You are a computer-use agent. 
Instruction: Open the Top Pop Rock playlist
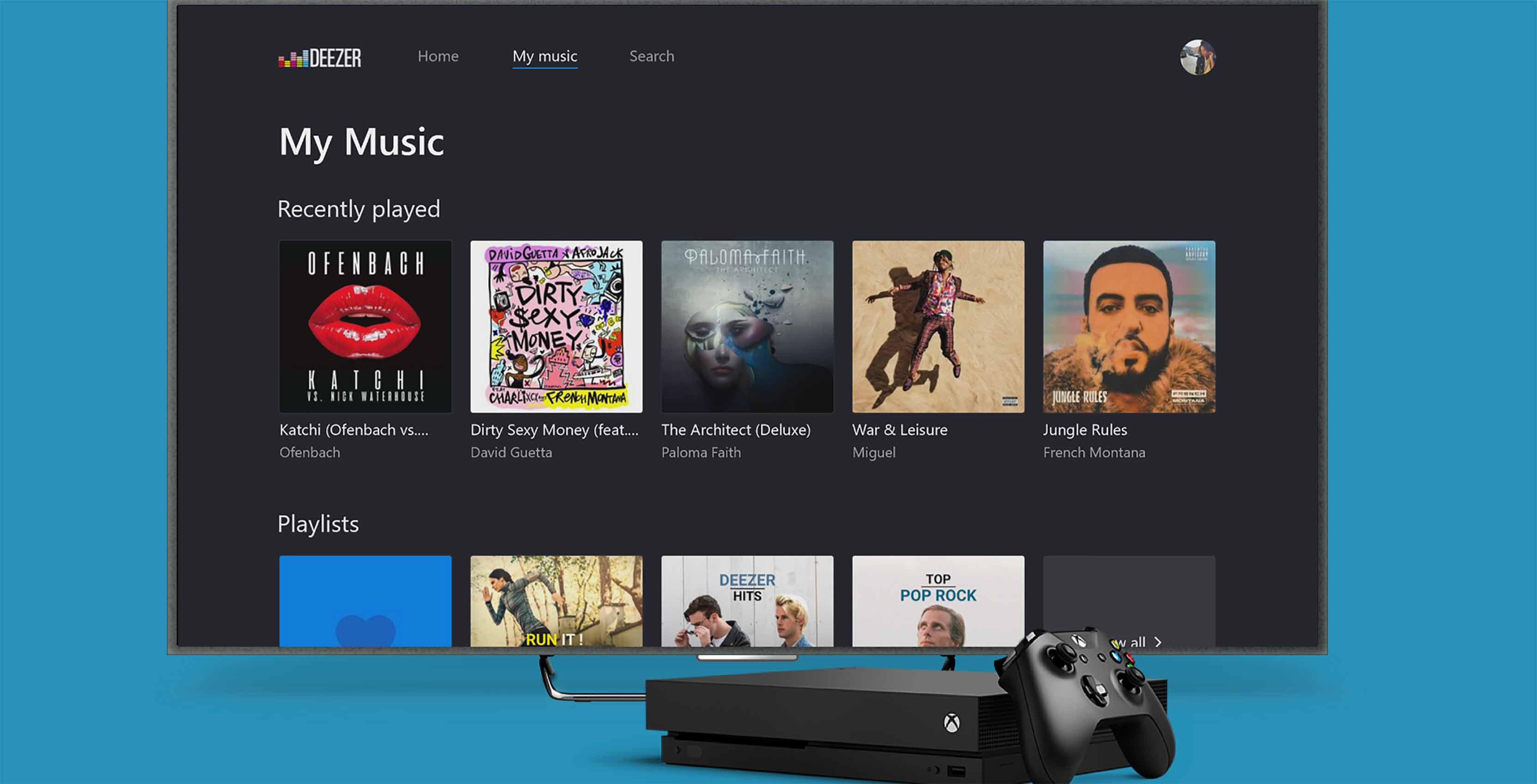tap(938, 600)
